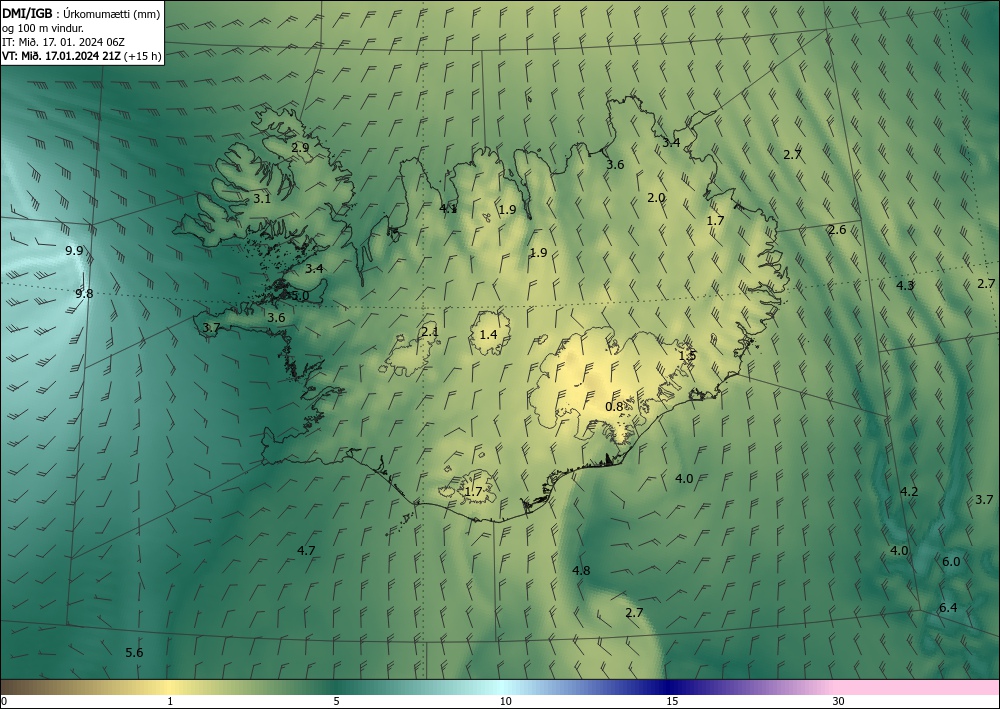Click the 4.7 value south of Iceland

pyautogui.click(x=307, y=550)
